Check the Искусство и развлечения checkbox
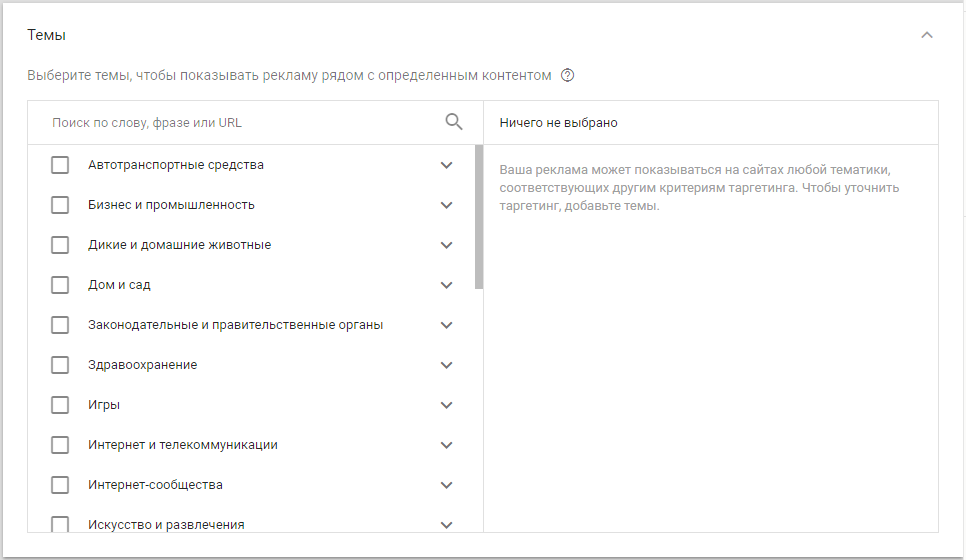This screenshot has width=966, height=560. click(x=60, y=524)
